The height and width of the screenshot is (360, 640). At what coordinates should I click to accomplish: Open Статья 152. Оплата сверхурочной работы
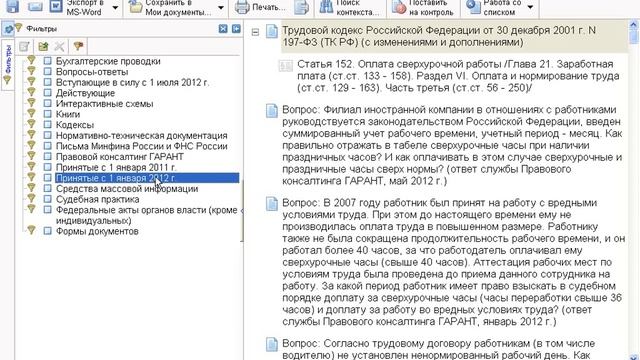click(458, 76)
